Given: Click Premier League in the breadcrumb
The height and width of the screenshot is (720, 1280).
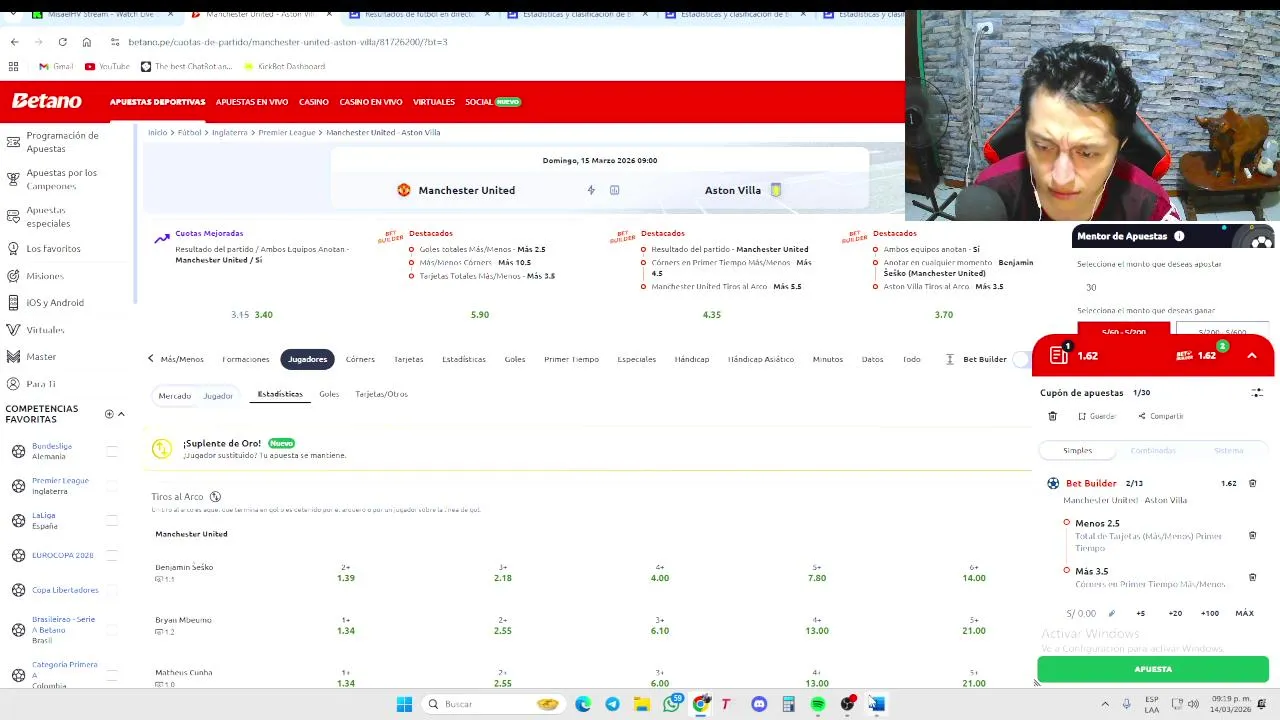Looking at the screenshot, I should [x=286, y=132].
